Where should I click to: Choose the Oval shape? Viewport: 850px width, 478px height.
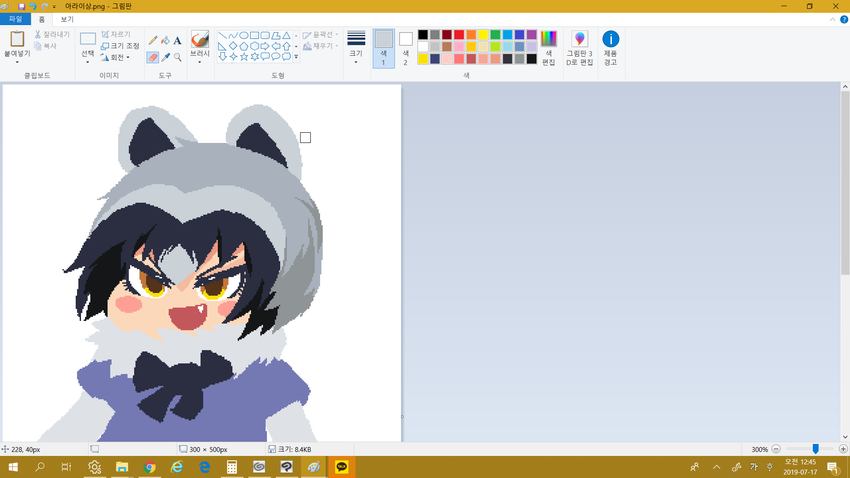(x=244, y=35)
